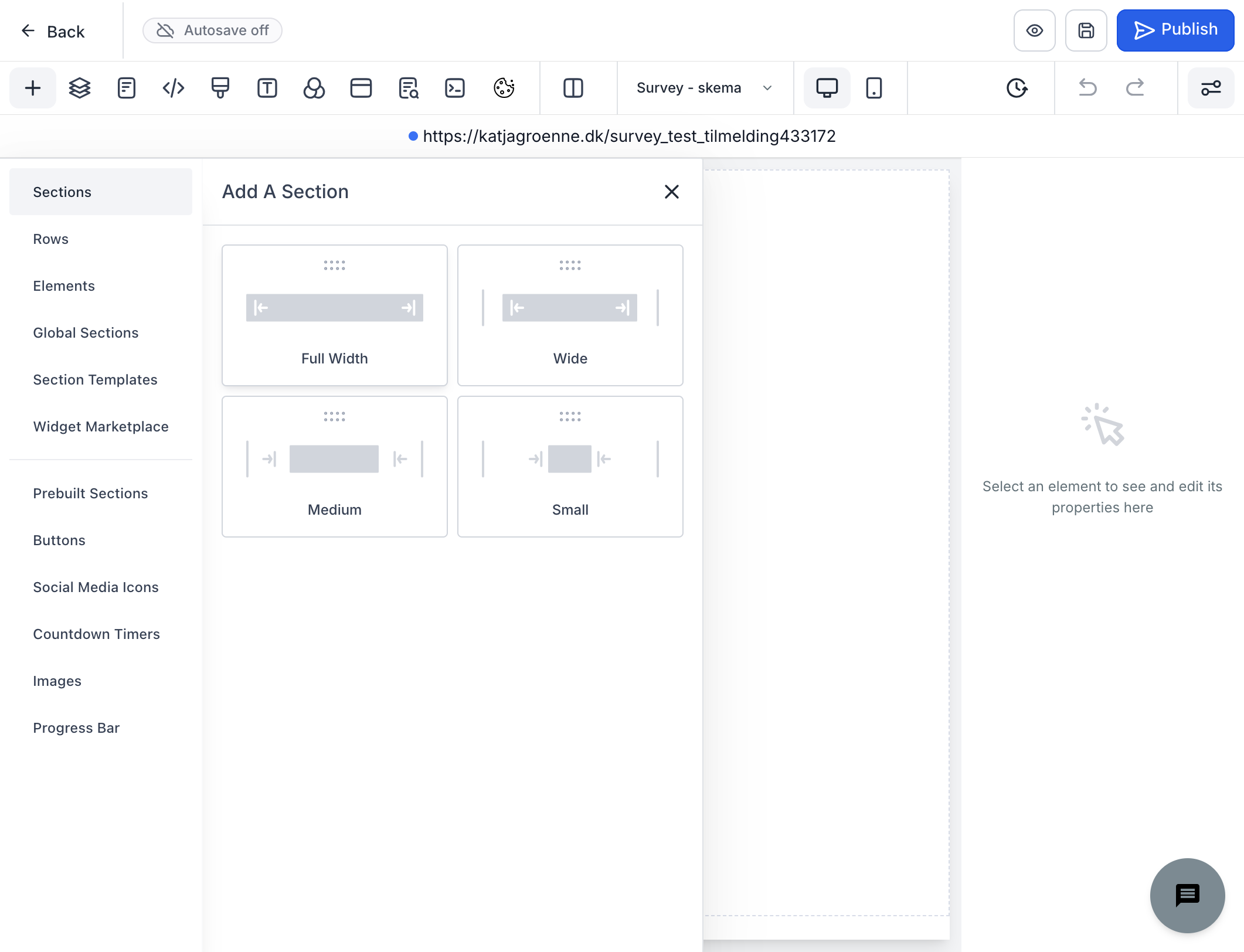Click the cookie consent icon

click(504, 88)
